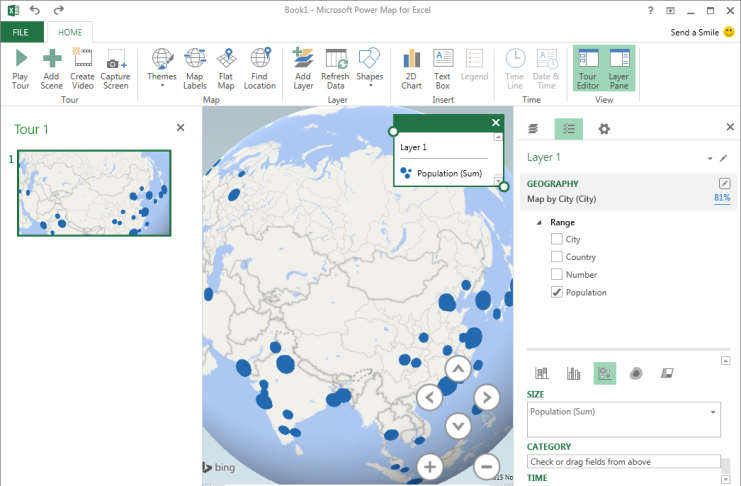
Task: Check the Number field
Action: [557, 274]
